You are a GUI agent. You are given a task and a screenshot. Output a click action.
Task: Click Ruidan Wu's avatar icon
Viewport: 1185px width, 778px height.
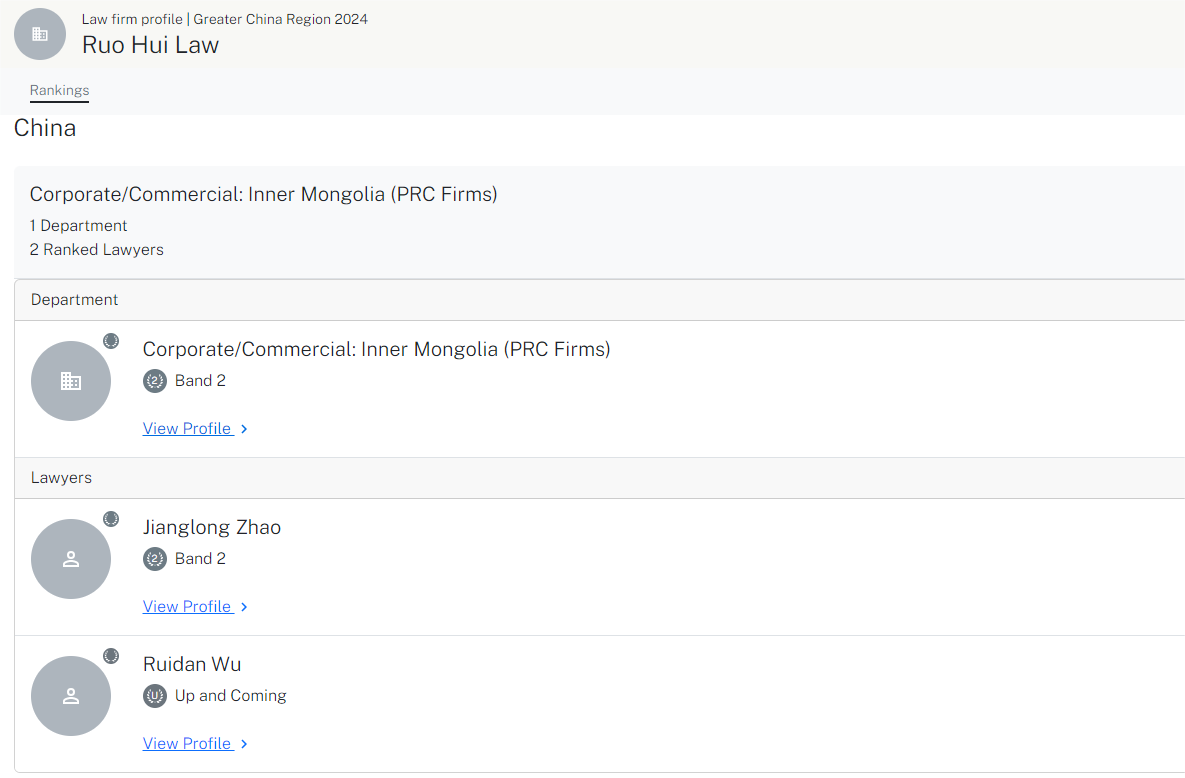[x=71, y=696]
